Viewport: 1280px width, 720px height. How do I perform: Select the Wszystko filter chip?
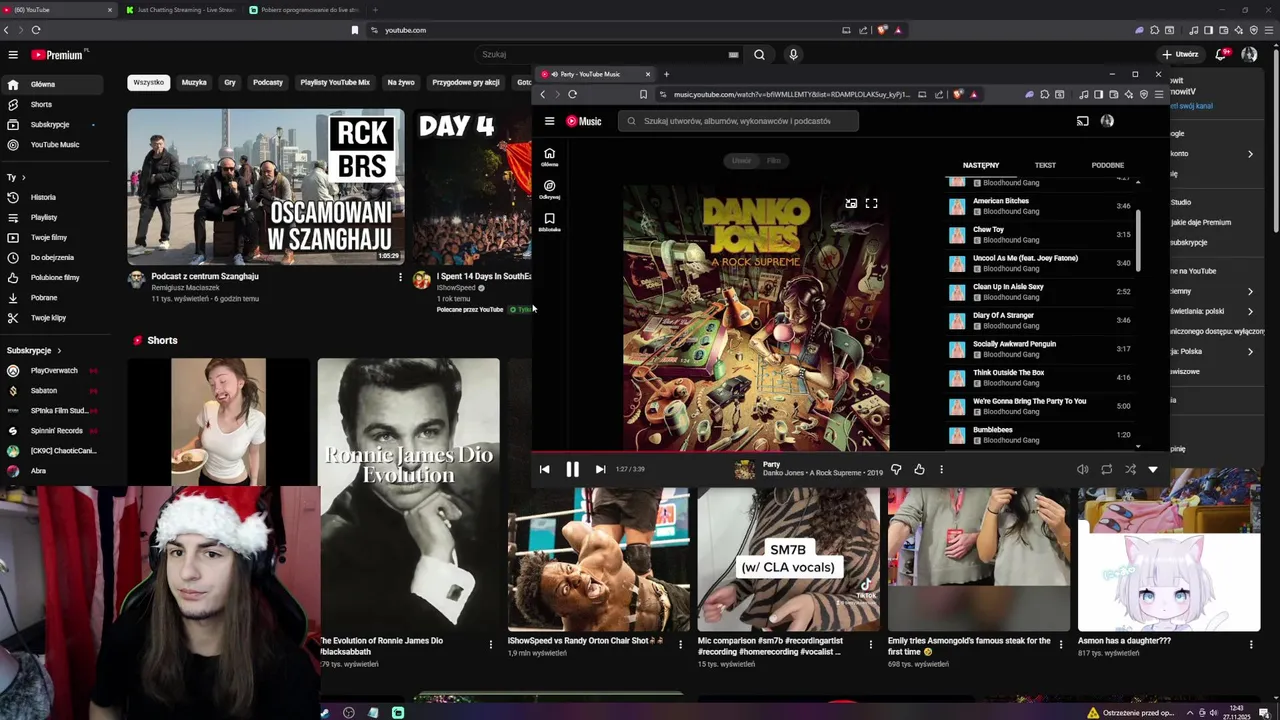pos(148,82)
